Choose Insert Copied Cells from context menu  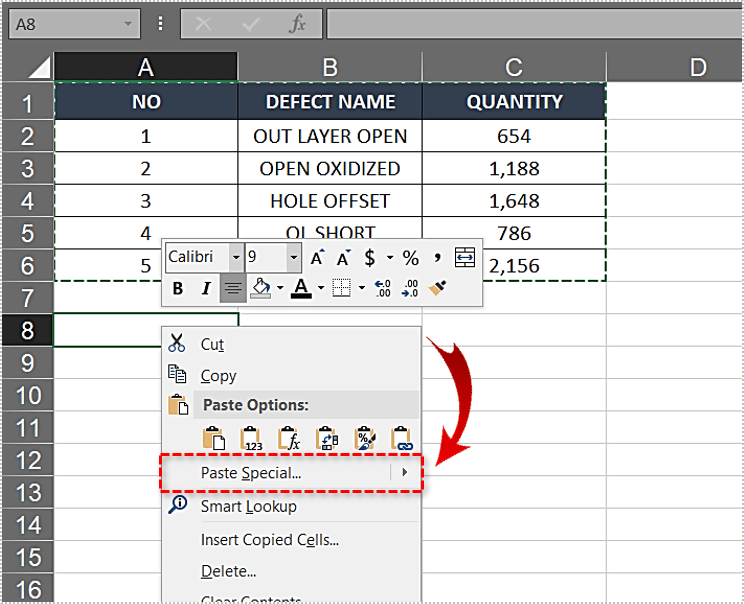click(x=269, y=540)
